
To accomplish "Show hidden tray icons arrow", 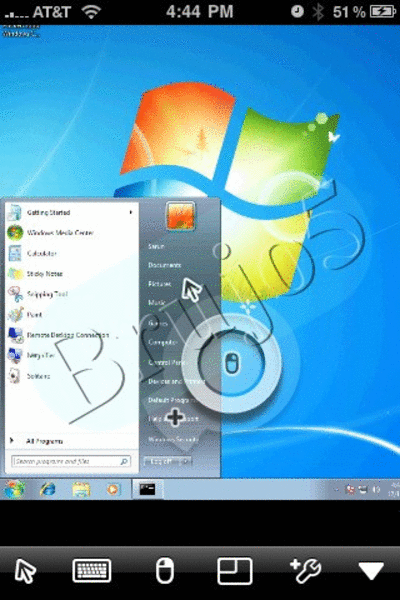I will (x=336, y=489).
